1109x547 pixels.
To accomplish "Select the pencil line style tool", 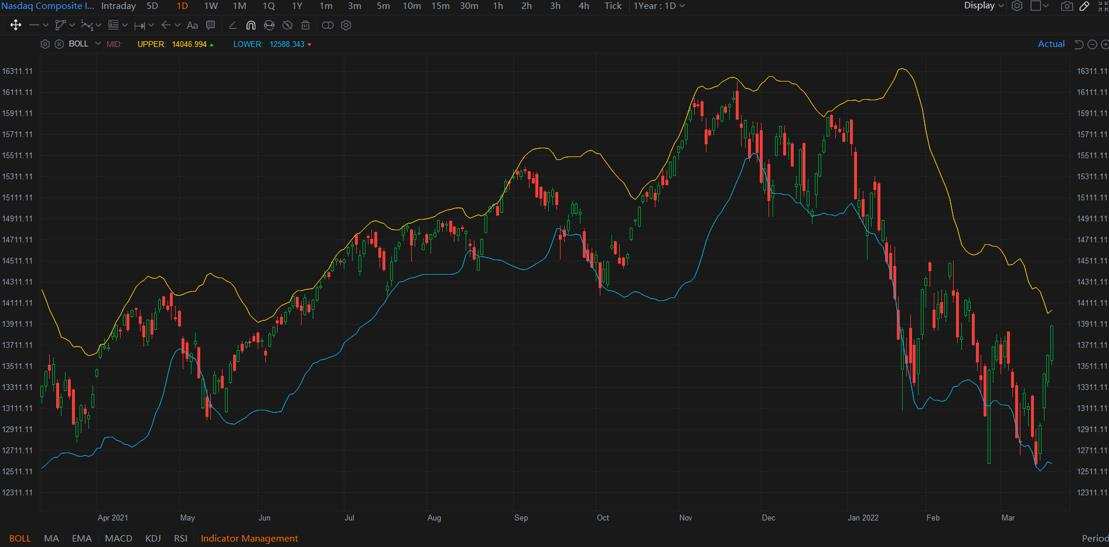I will (x=233, y=25).
